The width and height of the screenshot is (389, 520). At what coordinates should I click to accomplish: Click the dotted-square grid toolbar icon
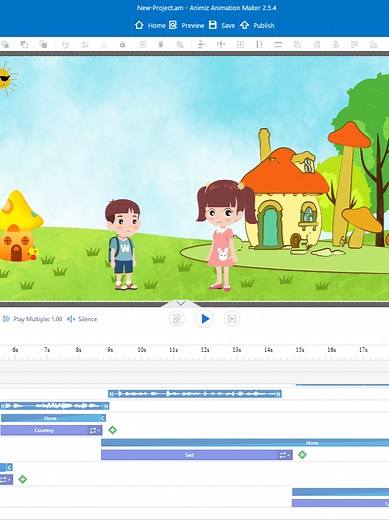(x=240, y=44)
